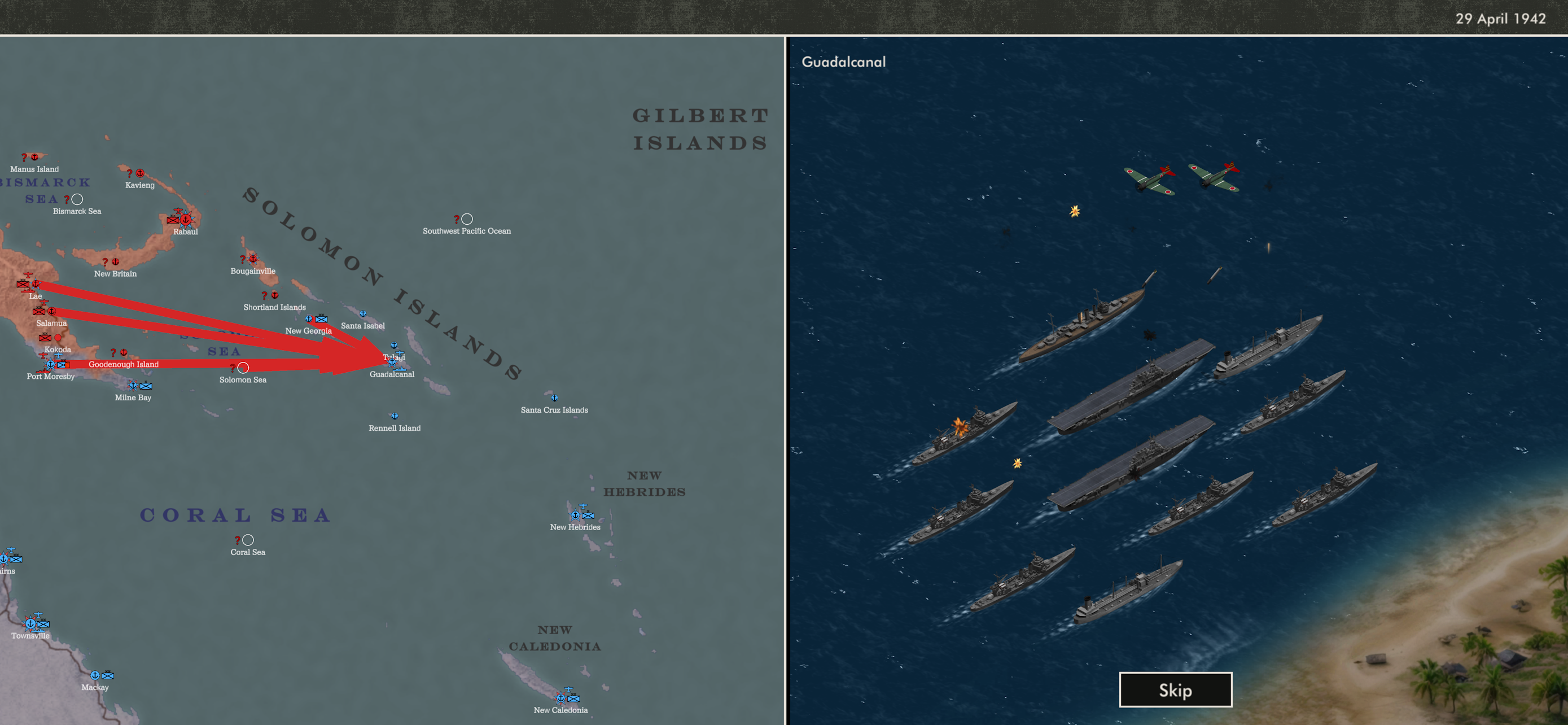Screen dimensions: 1568x725
Task: Click the New Britain anchor icon
Action: pyautogui.click(x=116, y=262)
